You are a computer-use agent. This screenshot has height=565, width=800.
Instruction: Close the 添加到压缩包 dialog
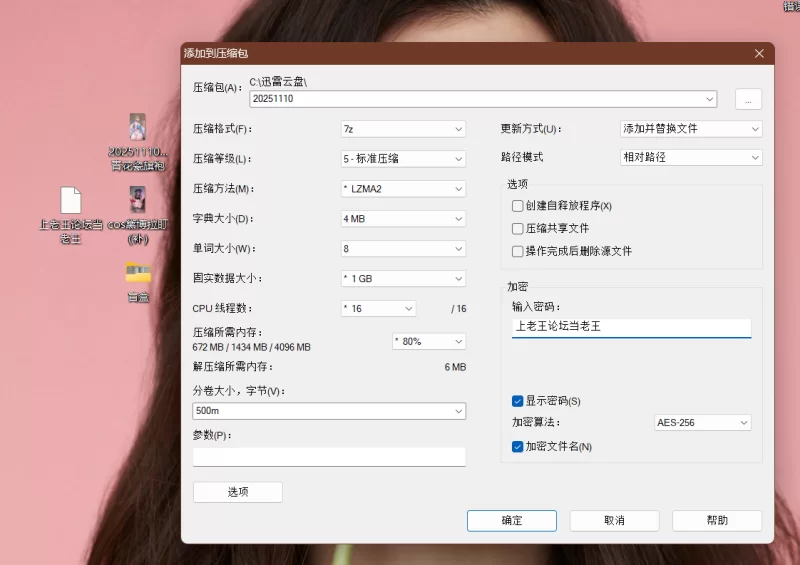click(759, 52)
